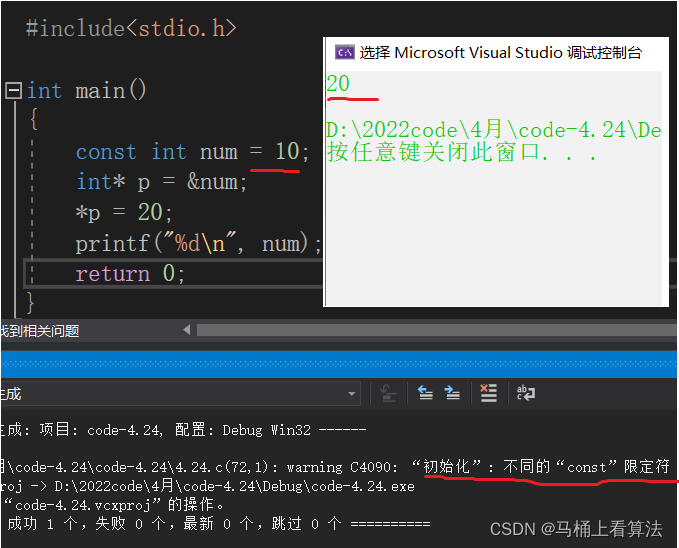
Task: Click the greyed find-message-in-code icon
Action: click(x=389, y=393)
